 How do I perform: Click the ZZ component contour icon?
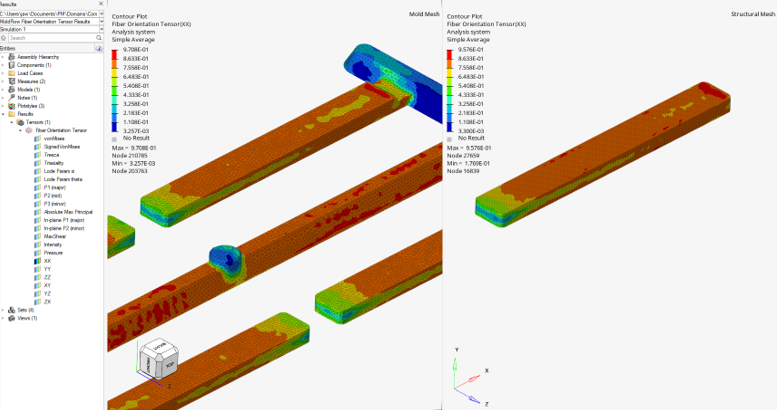coord(37,277)
